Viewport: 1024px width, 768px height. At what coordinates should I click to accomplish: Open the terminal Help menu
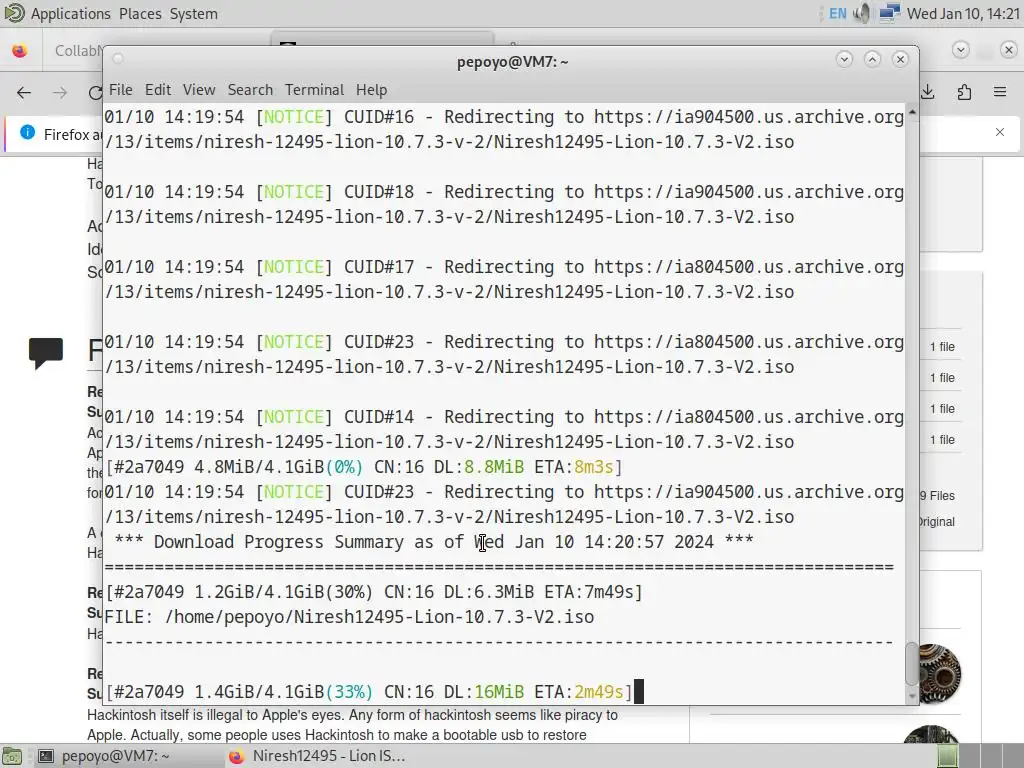[x=371, y=89]
